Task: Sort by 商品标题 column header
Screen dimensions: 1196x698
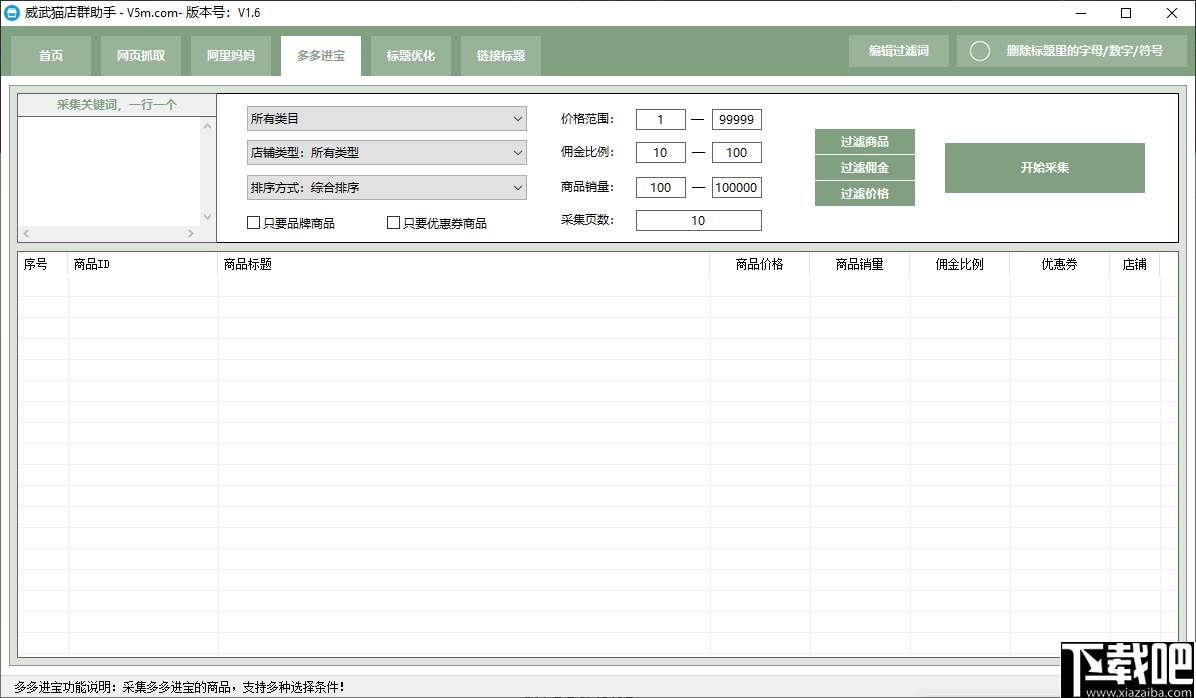Action: [x=465, y=265]
